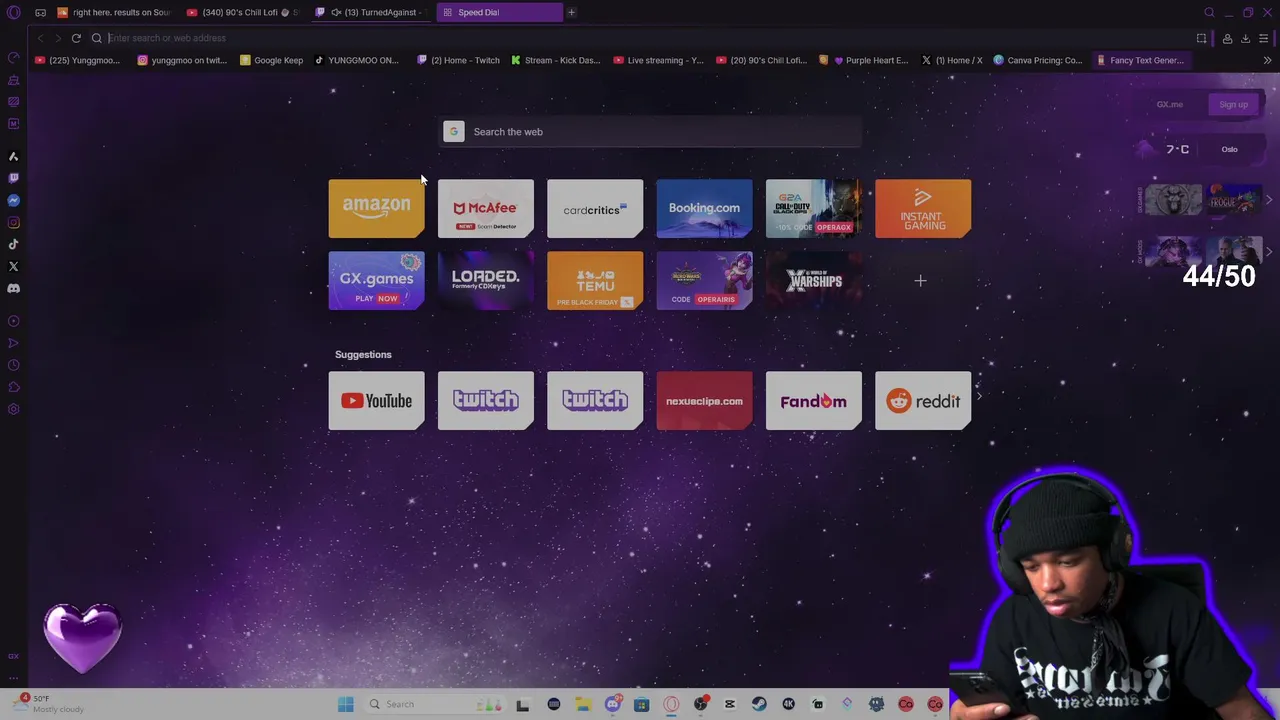Click the address bar field
The height and width of the screenshot is (720, 1280).
click(640, 38)
